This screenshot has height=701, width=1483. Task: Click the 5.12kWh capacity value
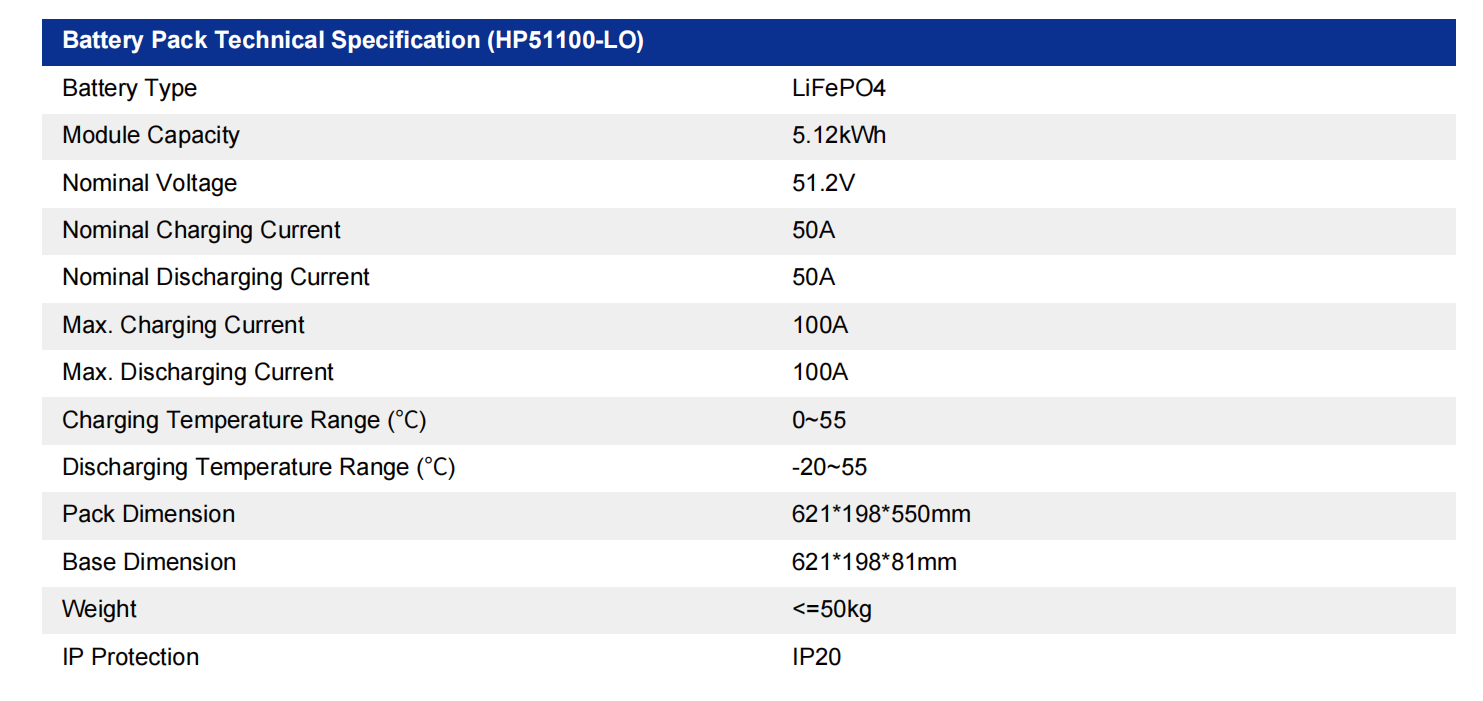click(838, 135)
